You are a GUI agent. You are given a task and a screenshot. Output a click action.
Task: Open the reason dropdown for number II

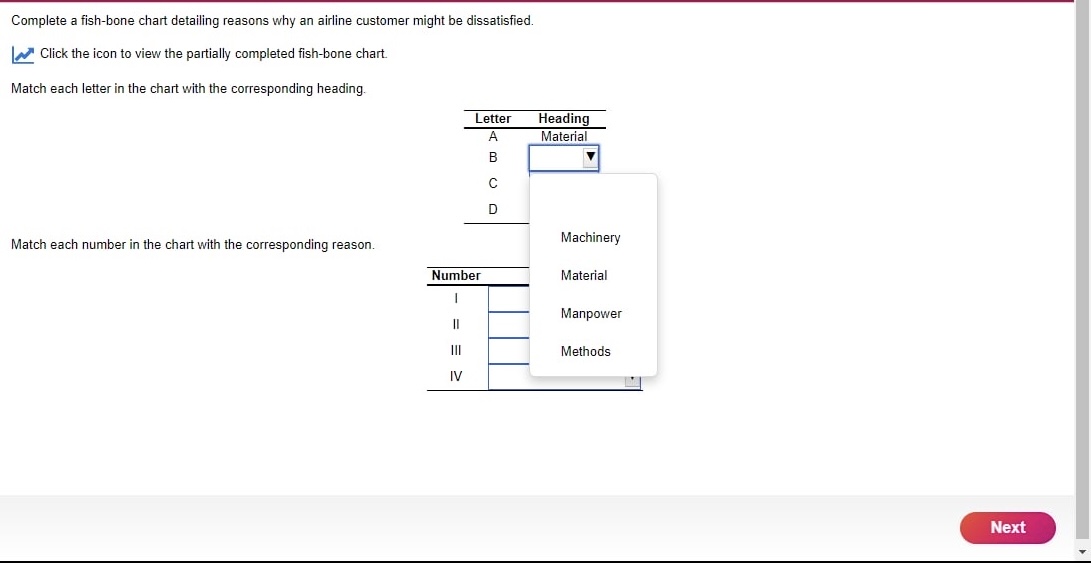[509, 325]
